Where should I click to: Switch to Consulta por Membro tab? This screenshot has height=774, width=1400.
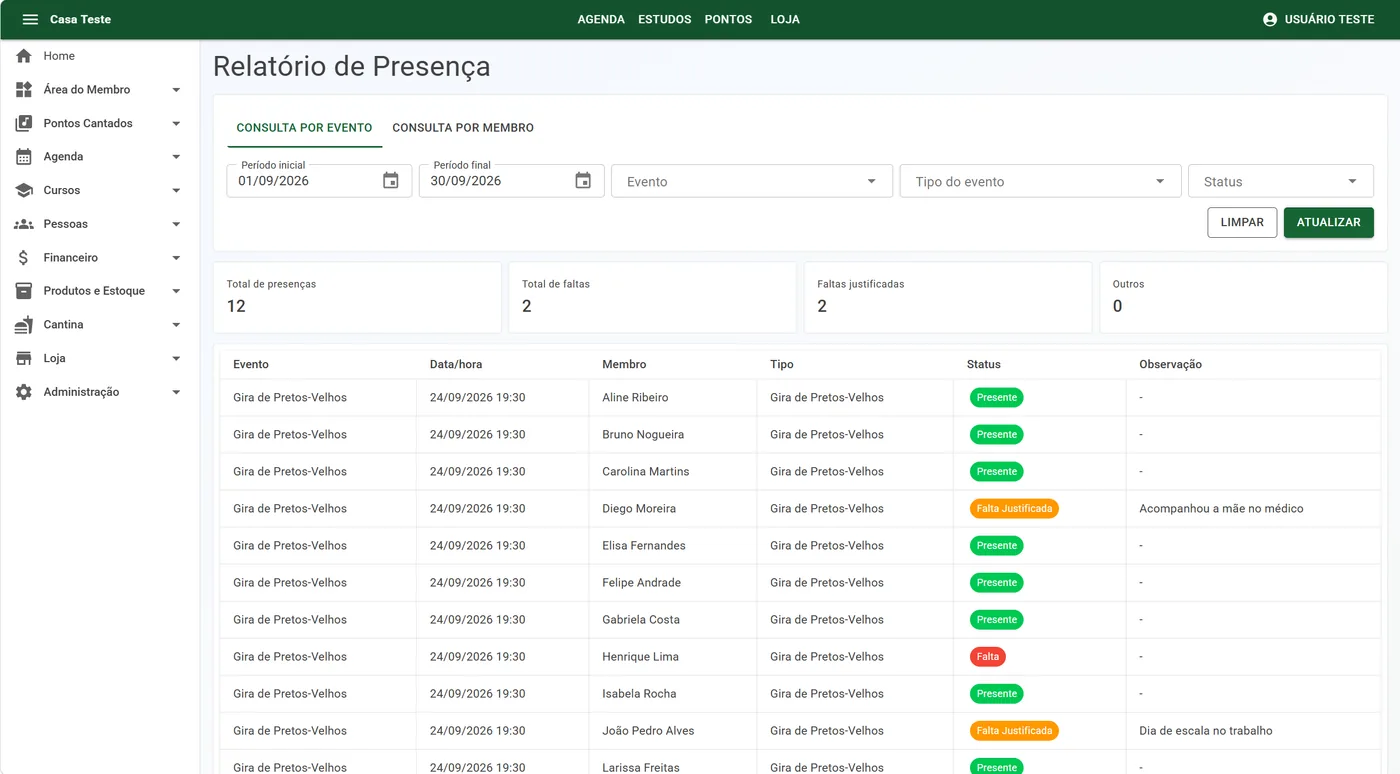tap(463, 128)
